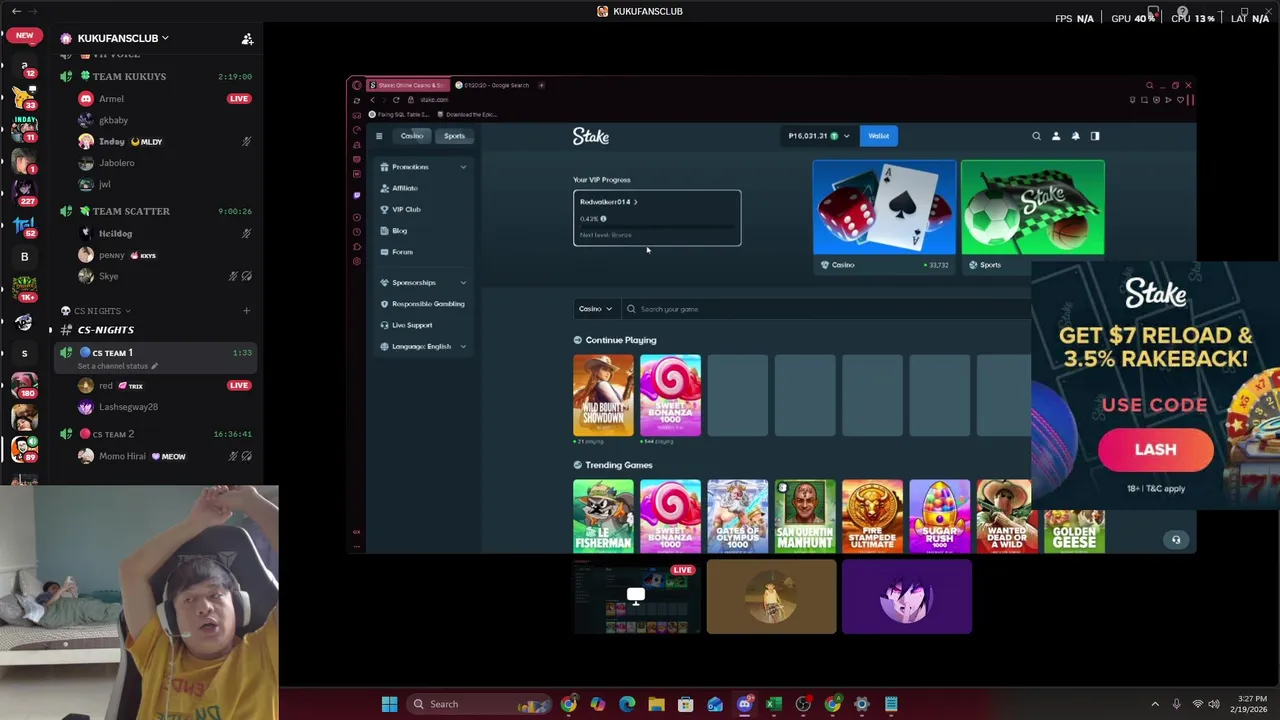Image resolution: width=1280 pixels, height=720 pixels.
Task: Open Settings gear in taskbar
Action: coord(861,704)
